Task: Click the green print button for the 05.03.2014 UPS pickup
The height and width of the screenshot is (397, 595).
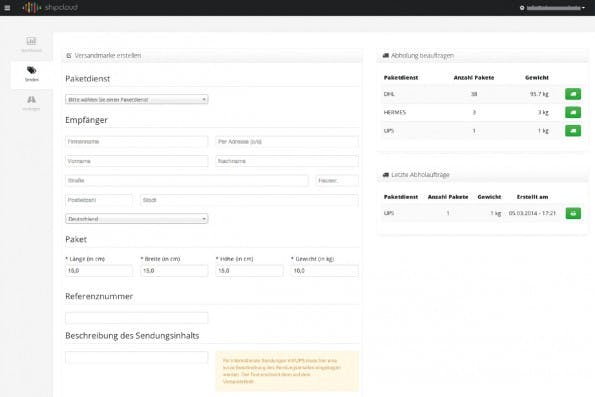Action: [x=573, y=213]
